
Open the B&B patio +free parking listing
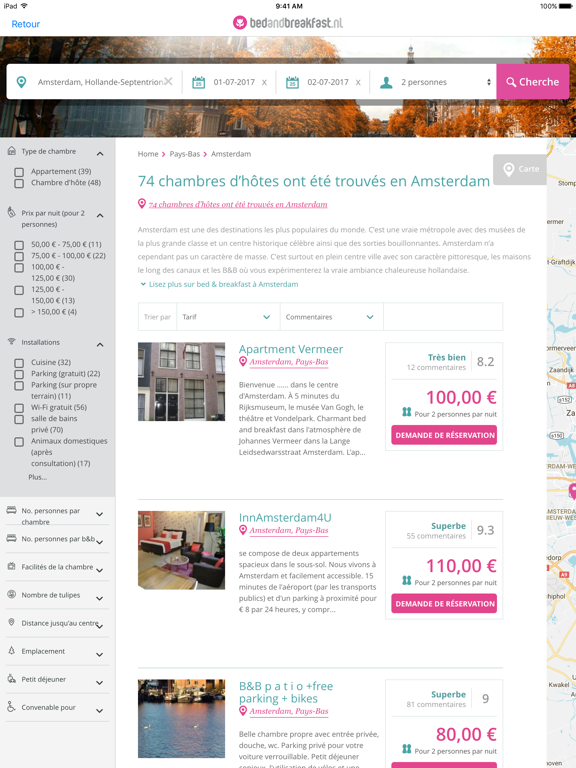pos(286,692)
